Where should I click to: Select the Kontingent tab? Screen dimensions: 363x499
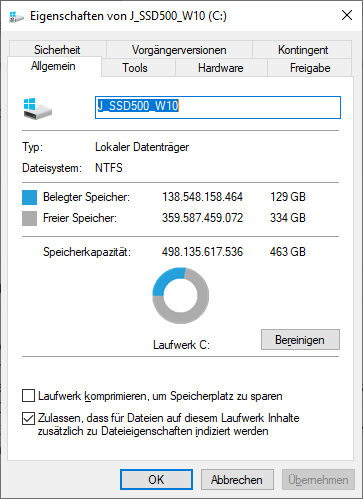(x=303, y=50)
